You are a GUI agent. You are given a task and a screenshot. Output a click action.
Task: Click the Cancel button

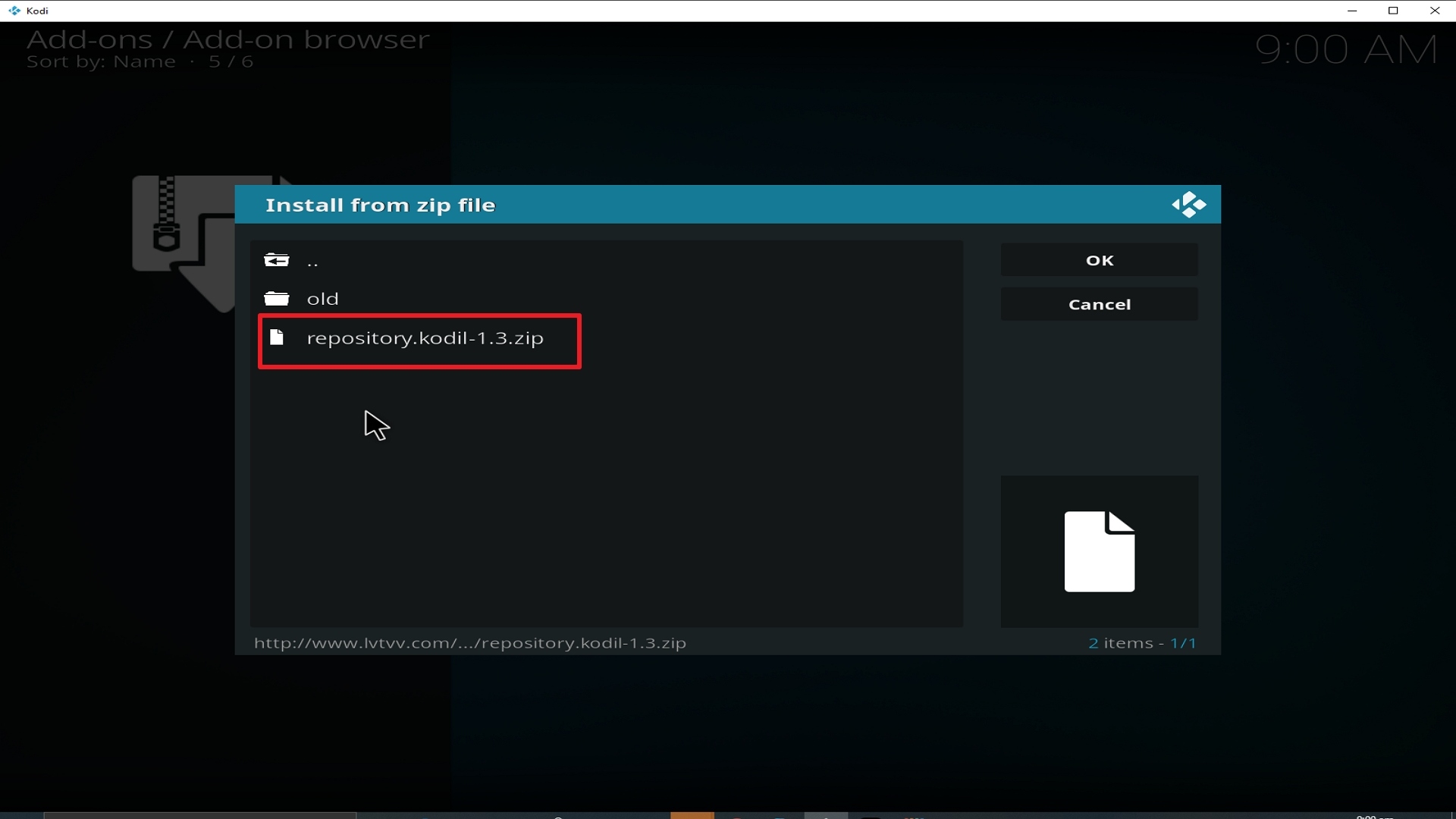[x=1100, y=304]
